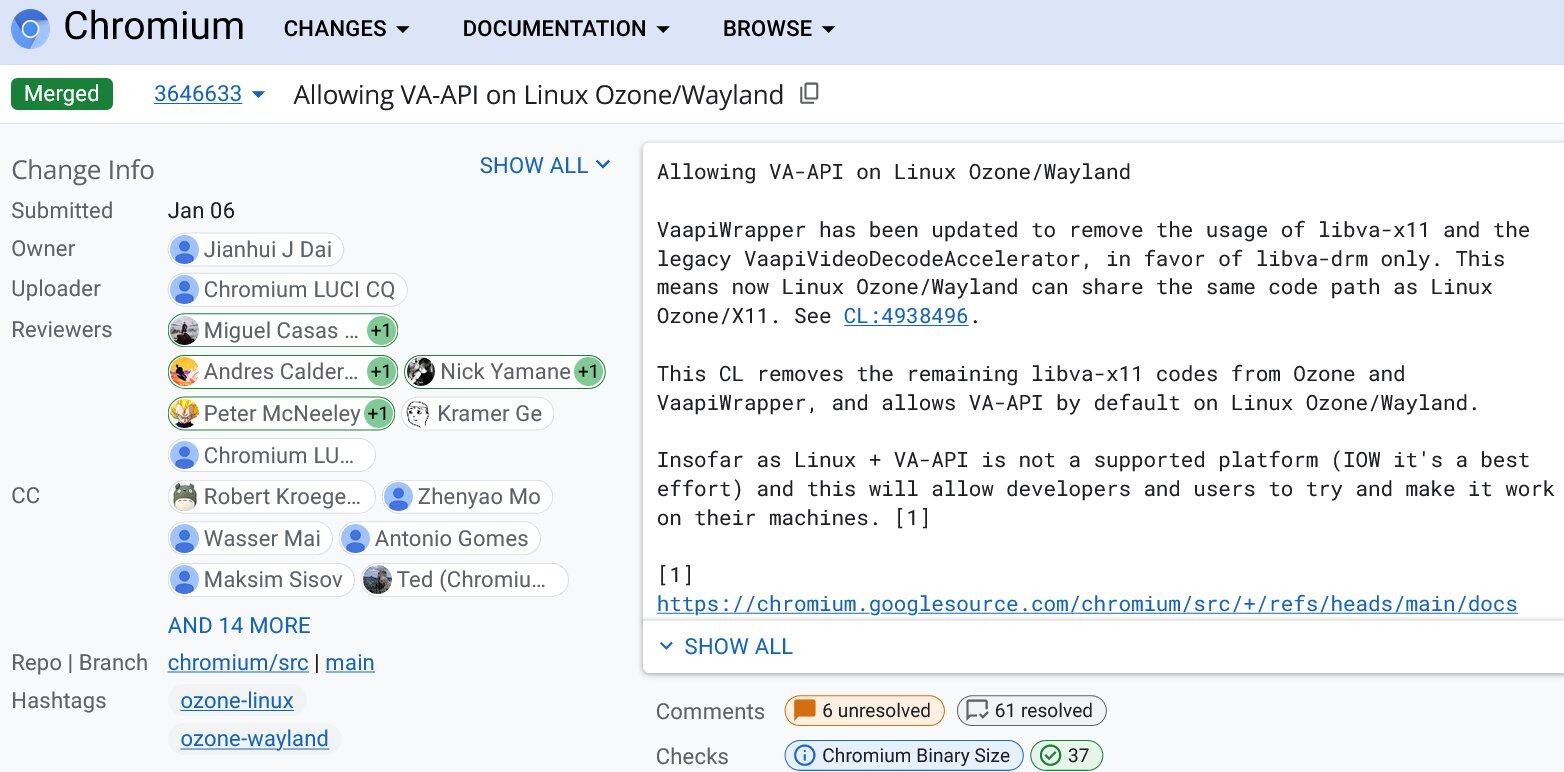Click Chromium LUCI CQ uploader avatar
Screen dimensions: 1564x772
point(184,290)
